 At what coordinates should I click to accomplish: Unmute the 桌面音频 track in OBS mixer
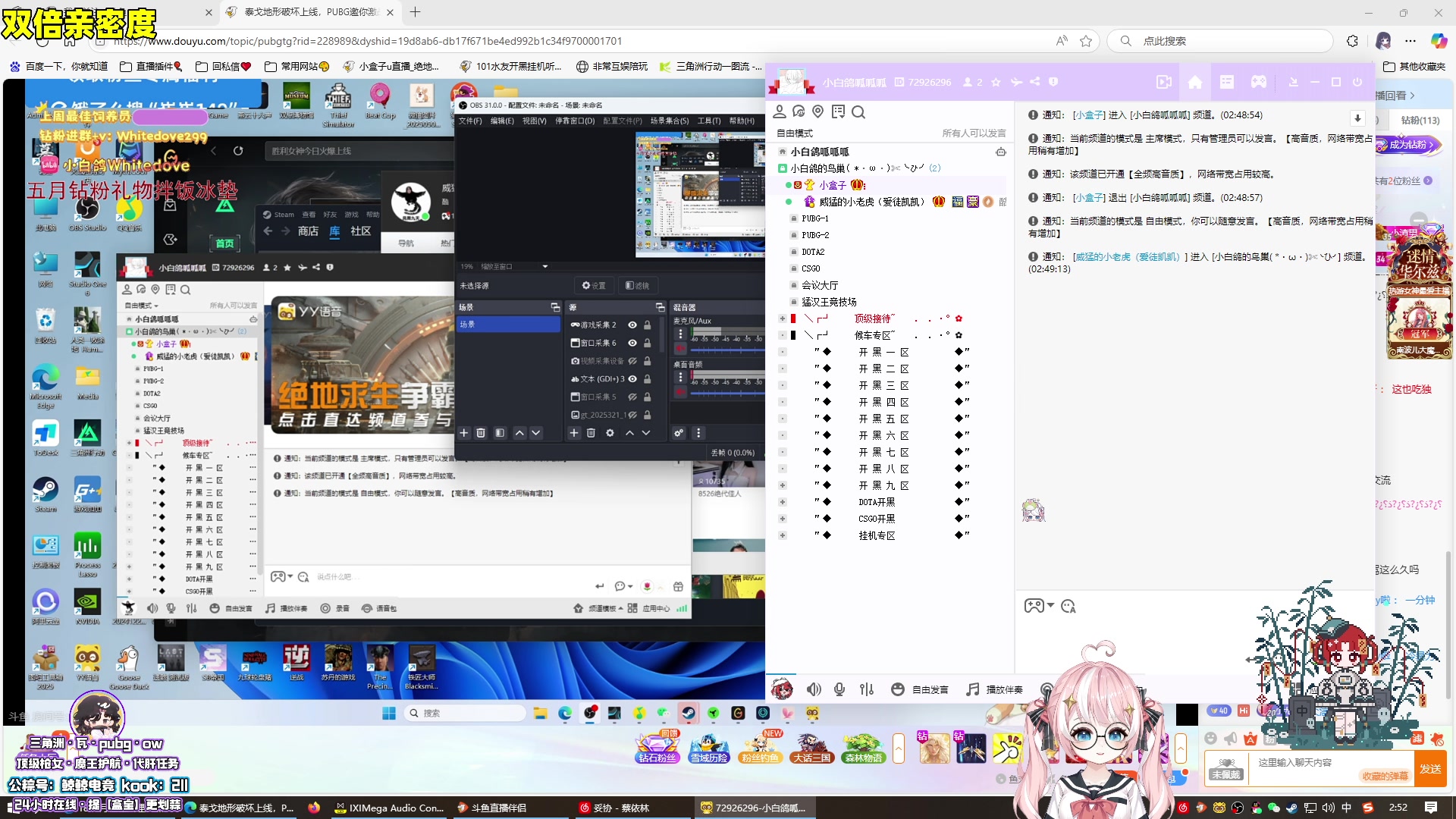pyautogui.click(x=680, y=391)
